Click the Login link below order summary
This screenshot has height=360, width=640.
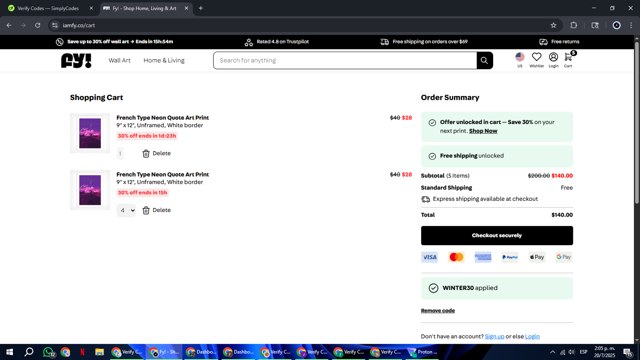[x=532, y=336]
